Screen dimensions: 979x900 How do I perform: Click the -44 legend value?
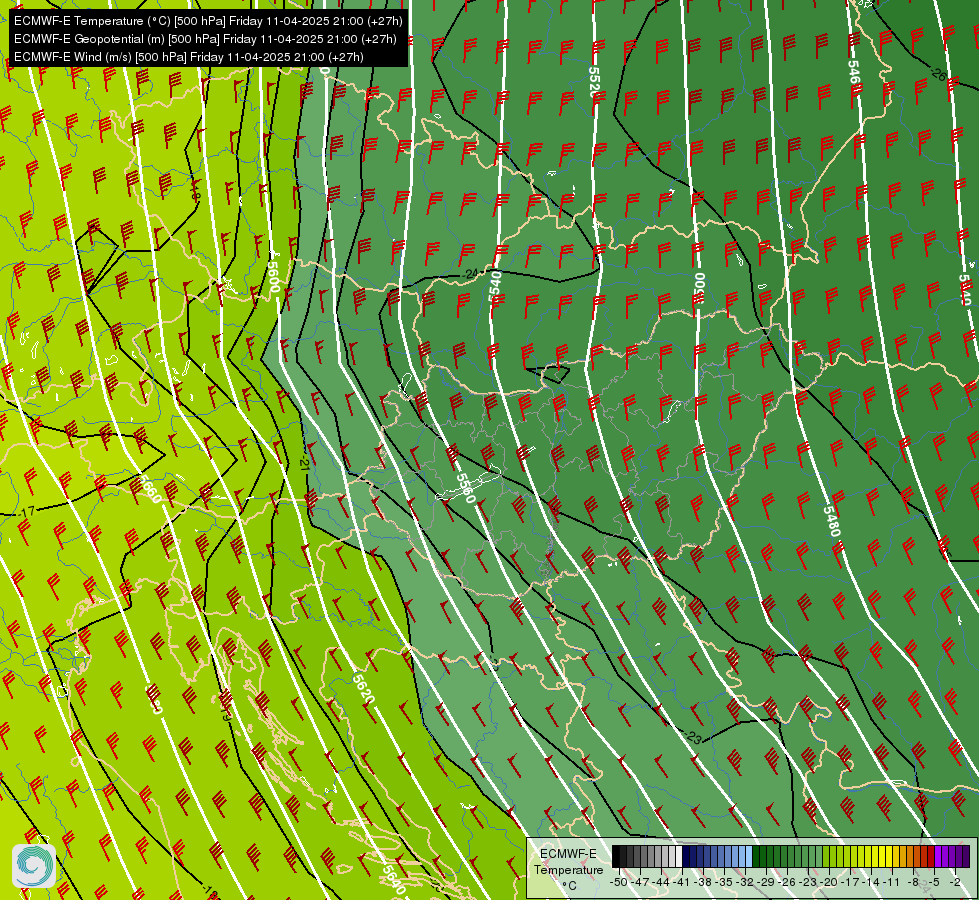[661, 882]
